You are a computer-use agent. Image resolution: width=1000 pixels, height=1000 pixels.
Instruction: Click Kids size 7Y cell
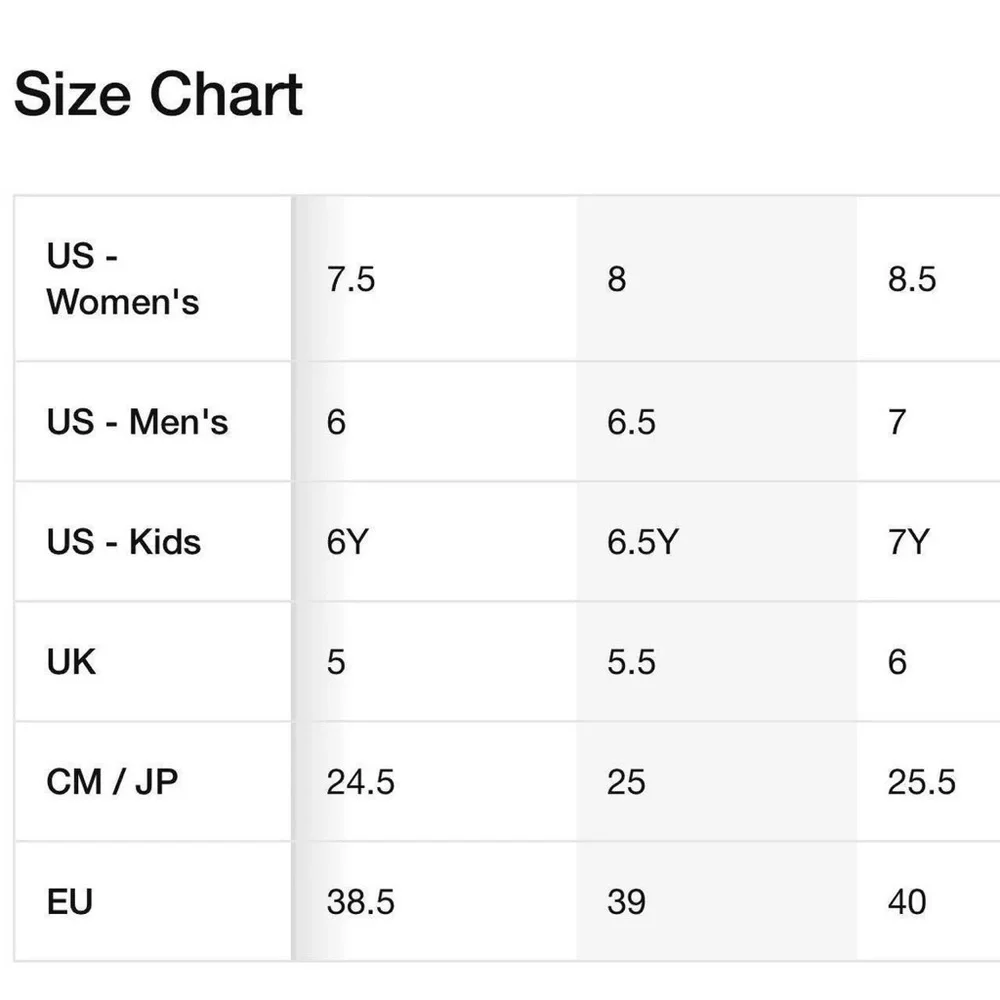click(x=908, y=542)
